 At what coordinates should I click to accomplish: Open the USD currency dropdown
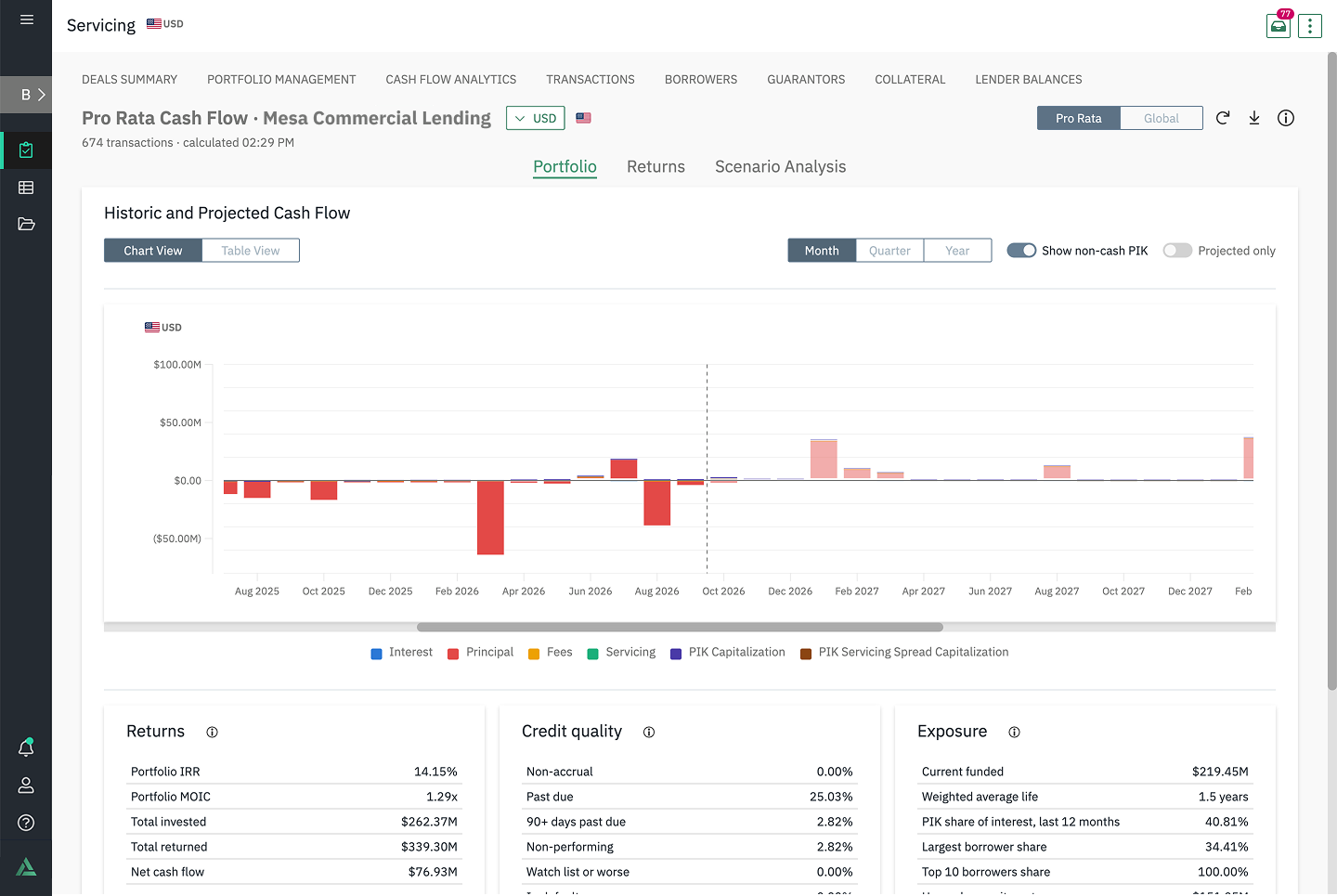pyautogui.click(x=536, y=118)
